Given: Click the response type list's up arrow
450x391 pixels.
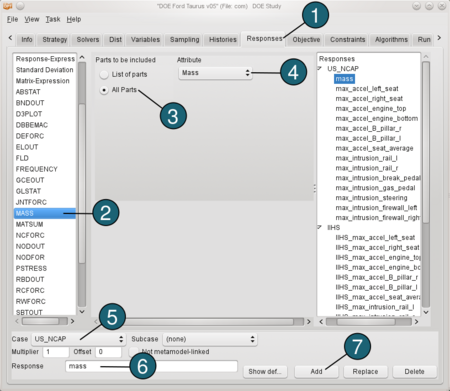Looking at the screenshot, I should [x=82, y=57].
